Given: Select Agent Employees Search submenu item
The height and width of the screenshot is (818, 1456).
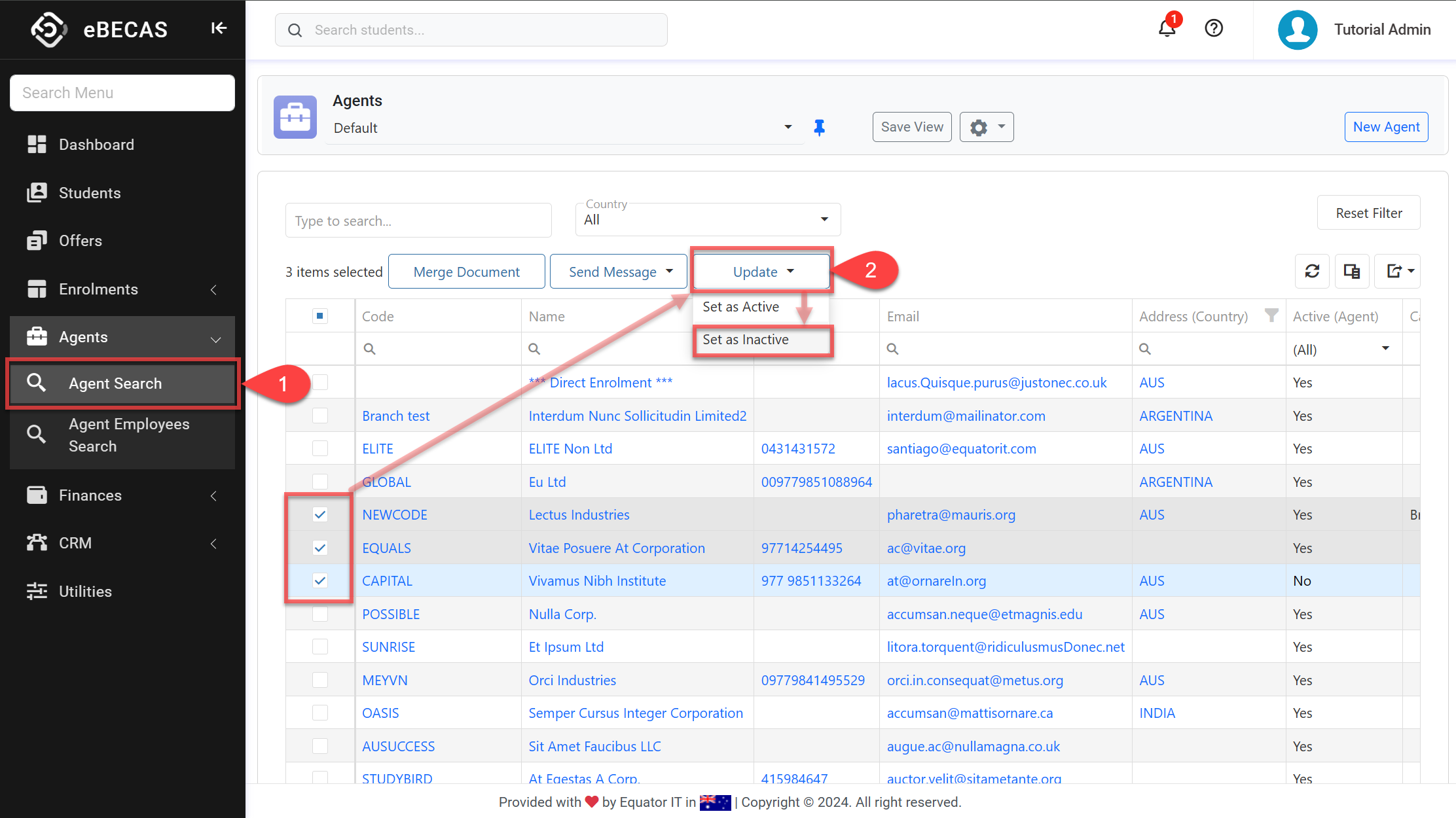Looking at the screenshot, I should click(122, 435).
